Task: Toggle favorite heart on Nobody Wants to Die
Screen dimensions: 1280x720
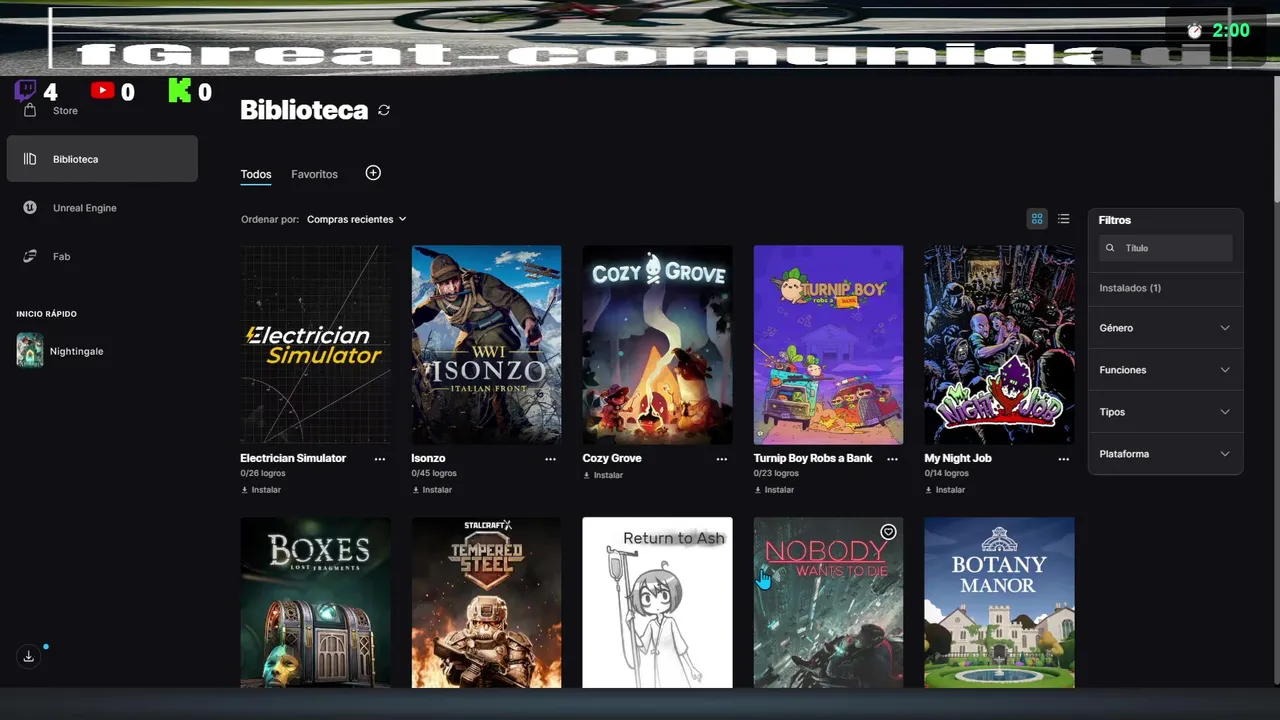Action: 888,532
